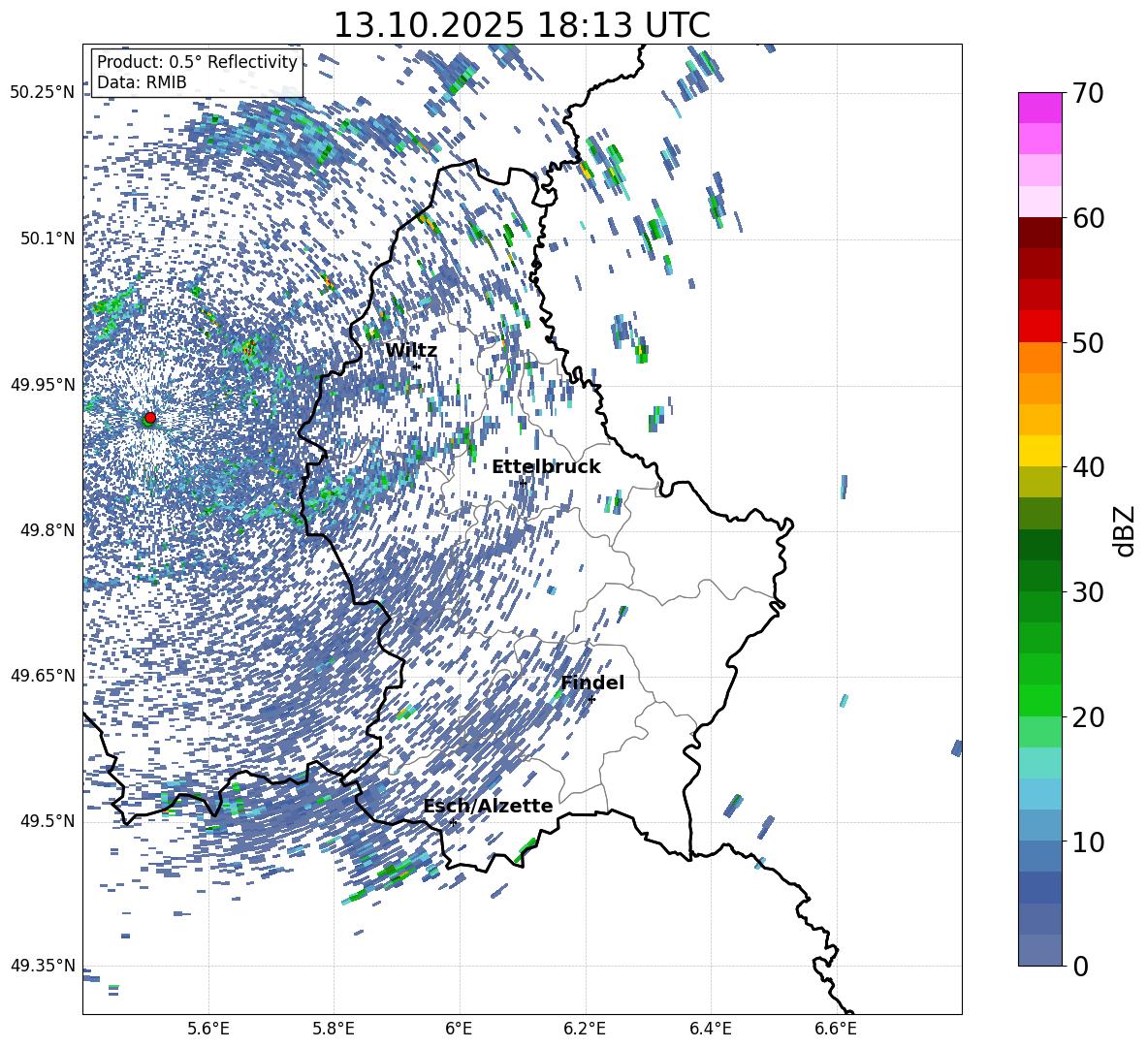Pick the magenta swatch at top of colorbar
1148x1048 pixels.
tap(1040, 108)
